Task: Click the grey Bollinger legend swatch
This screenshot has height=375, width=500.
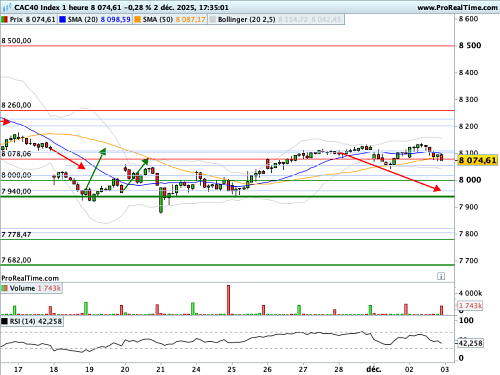Action: [x=212, y=20]
